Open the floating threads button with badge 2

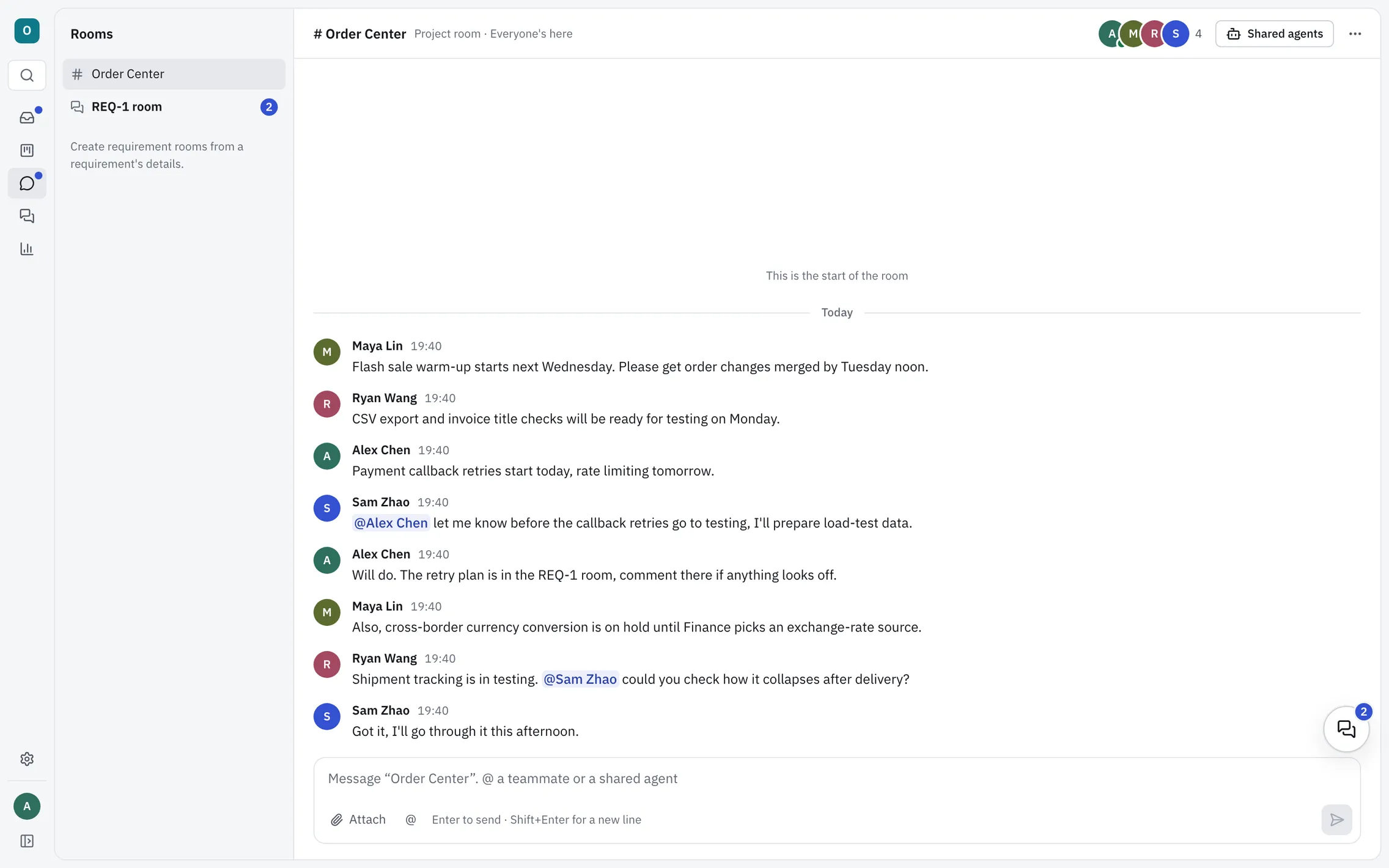1346,729
